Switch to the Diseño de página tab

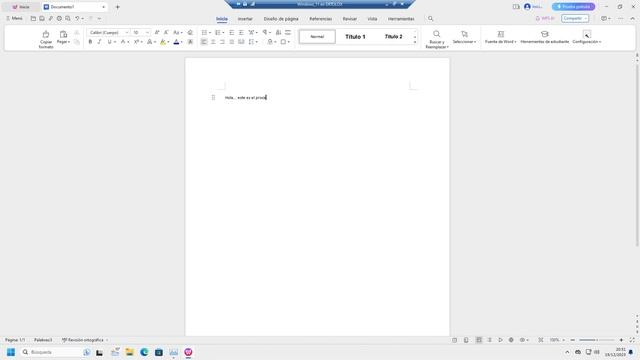281,19
